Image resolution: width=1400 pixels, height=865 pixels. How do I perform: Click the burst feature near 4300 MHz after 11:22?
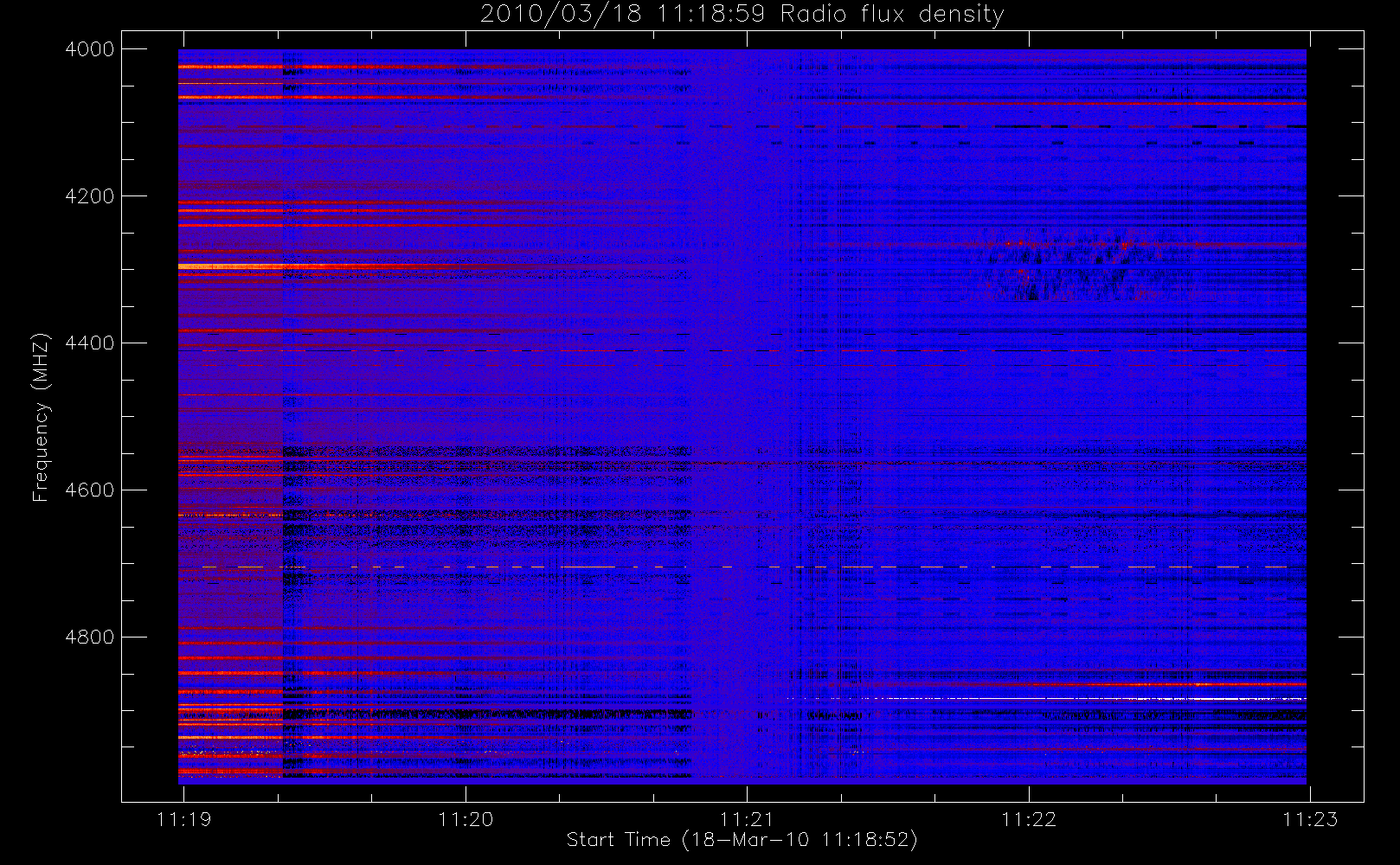click(1069, 265)
